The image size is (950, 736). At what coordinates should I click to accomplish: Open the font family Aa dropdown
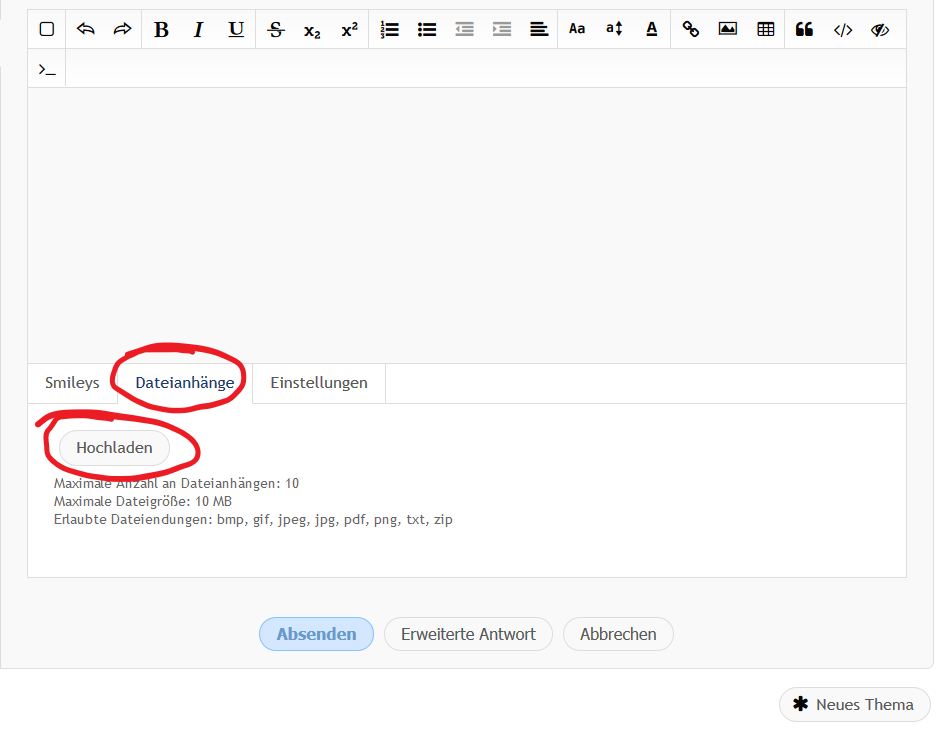click(577, 30)
